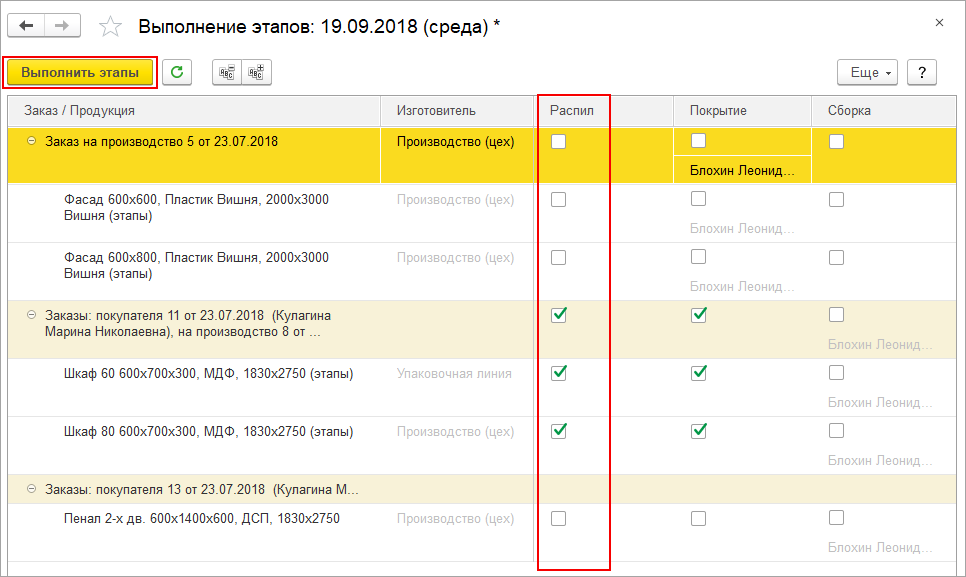966x577 pixels.
Task: Check Распил for Фасад 600x600 row
Action: (559, 200)
